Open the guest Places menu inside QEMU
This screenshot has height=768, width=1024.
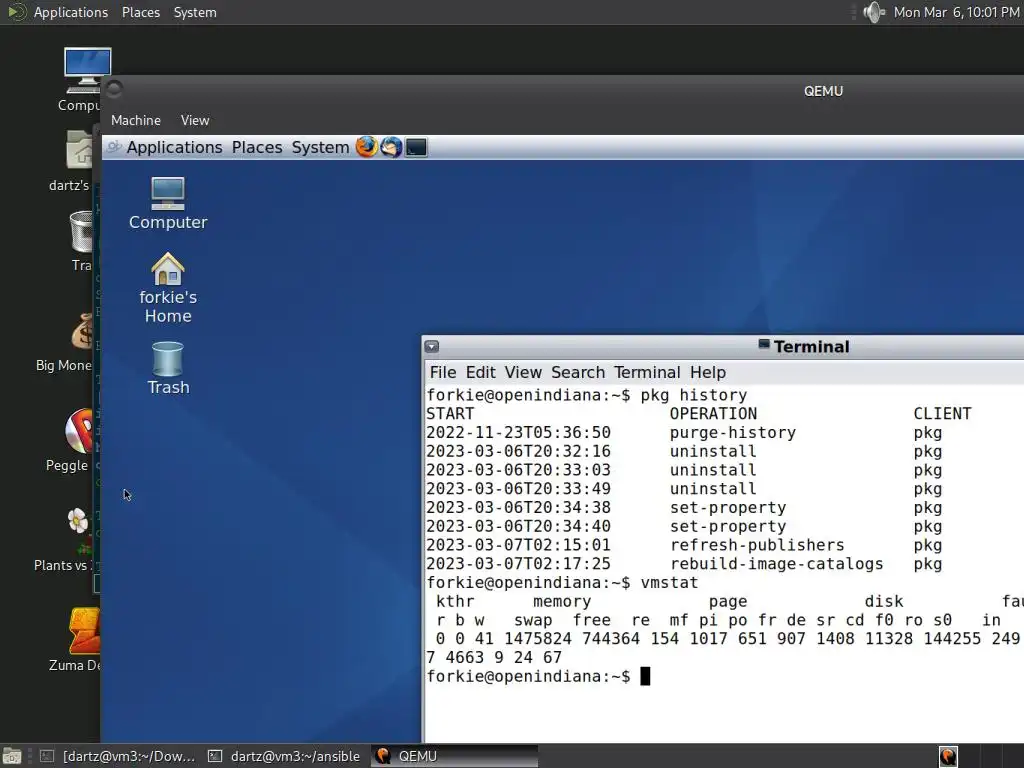[x=257, y=148]
